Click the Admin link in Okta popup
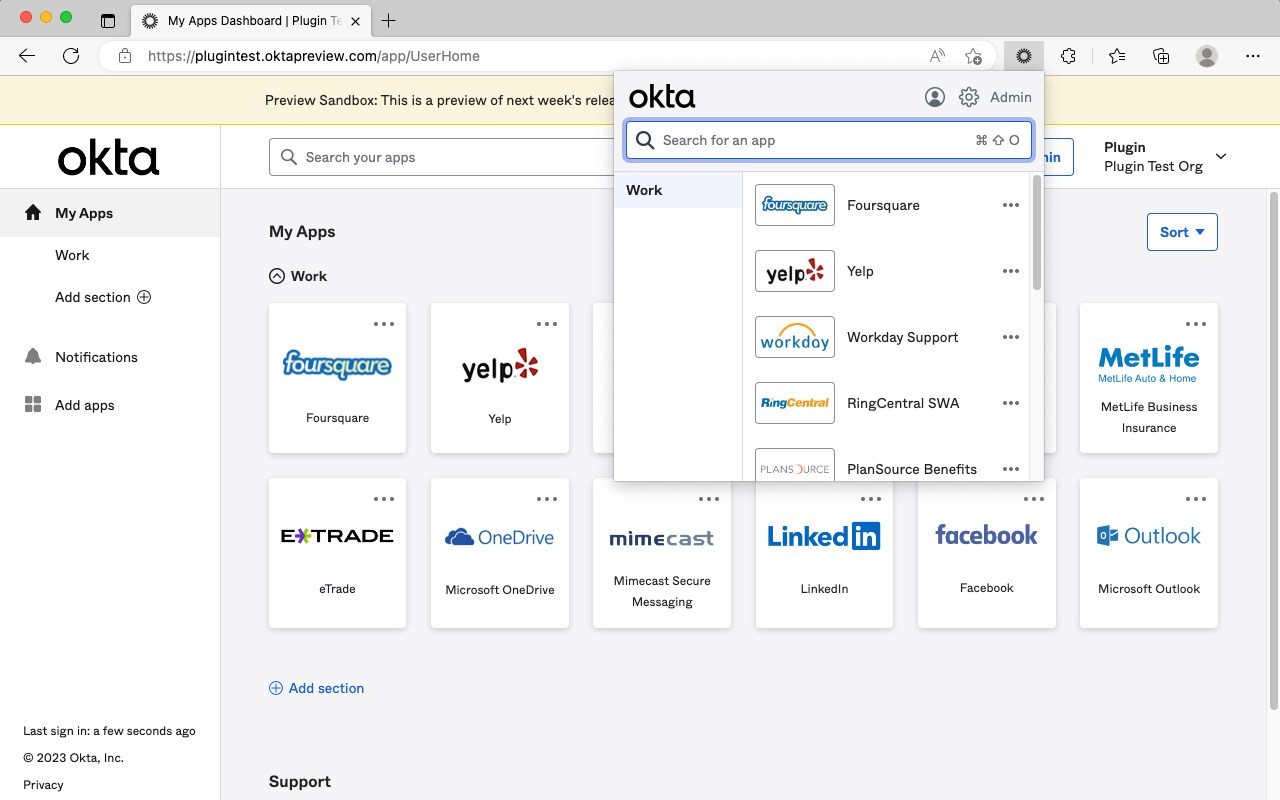This screenshot has height=800, width=1280. [1010, 97]
